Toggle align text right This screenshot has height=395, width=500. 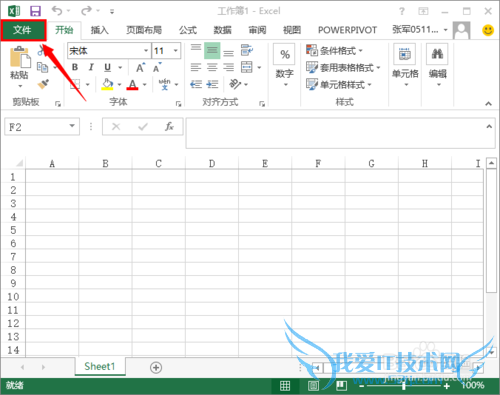click(x=228, y=67)
